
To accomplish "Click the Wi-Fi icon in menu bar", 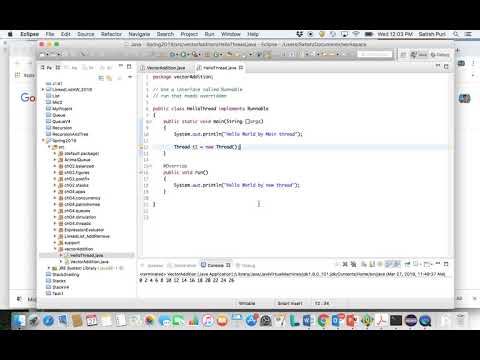I will point(356,34).
